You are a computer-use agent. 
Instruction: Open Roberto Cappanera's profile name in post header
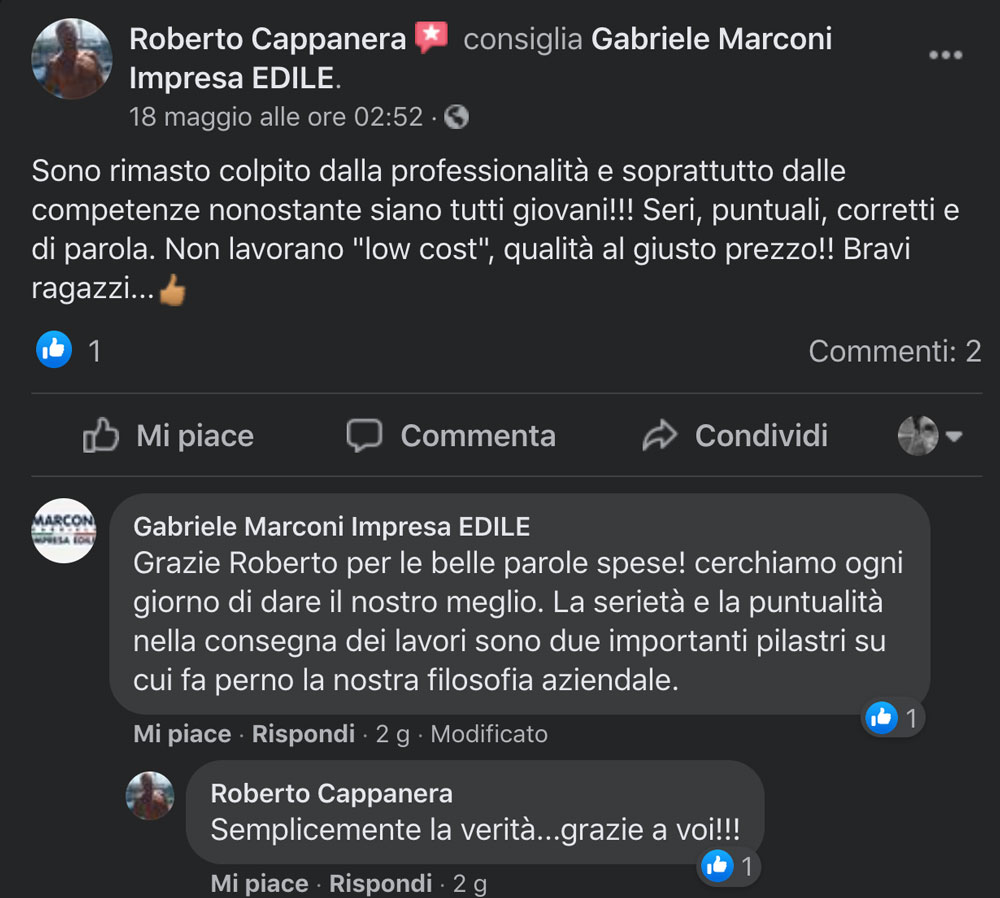[x=268, y=39]
